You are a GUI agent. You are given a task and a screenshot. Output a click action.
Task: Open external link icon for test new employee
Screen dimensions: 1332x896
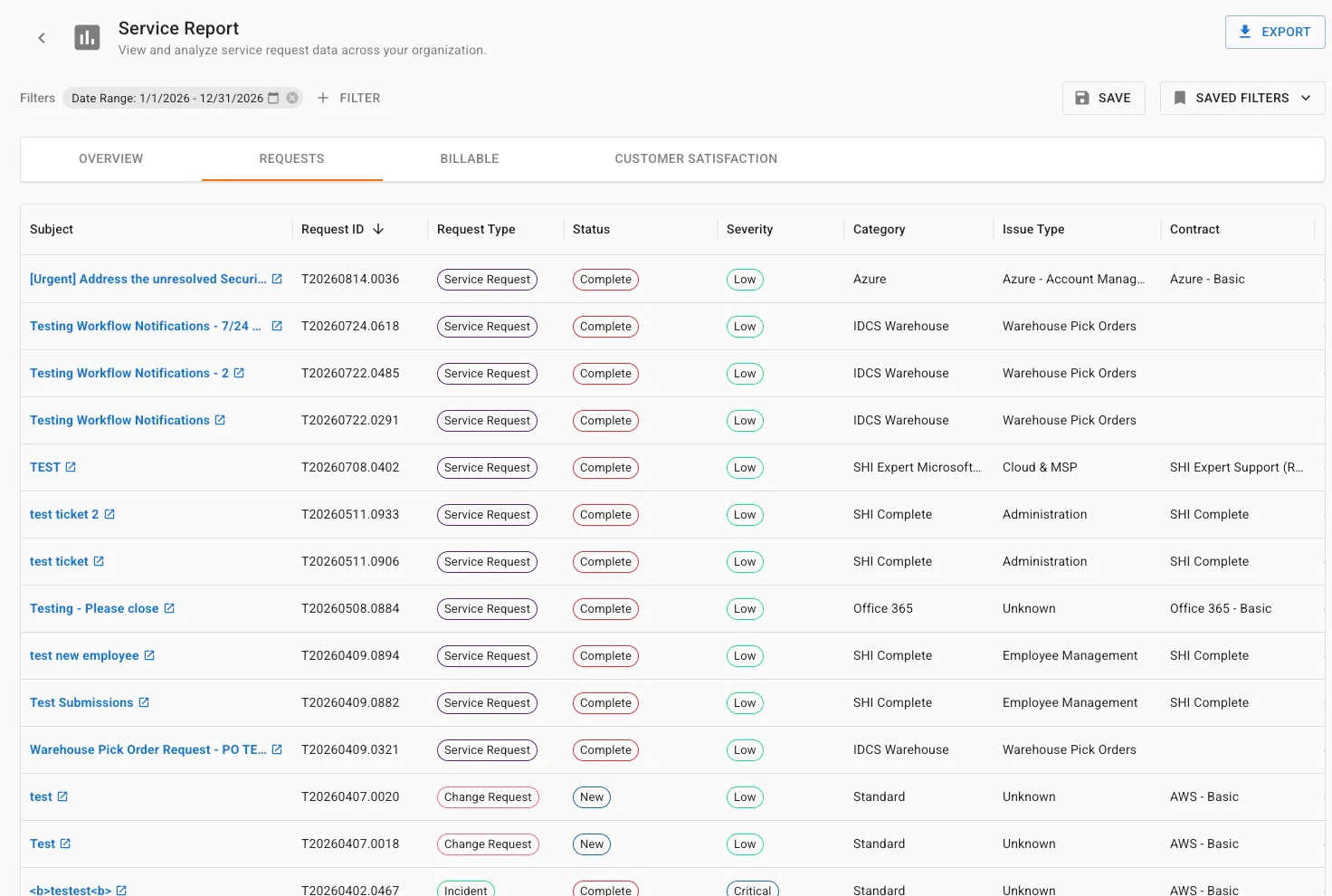tap(149, 655)
